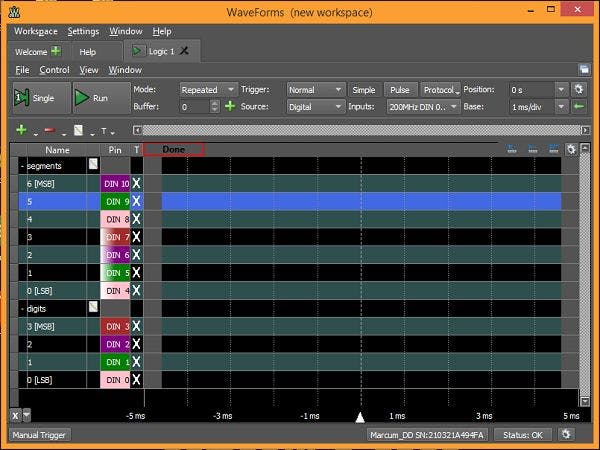Toggle the trigger condition X for DIN 3
Screen dimensions: 600x450
pyautogui.click(x=136, y=326)
